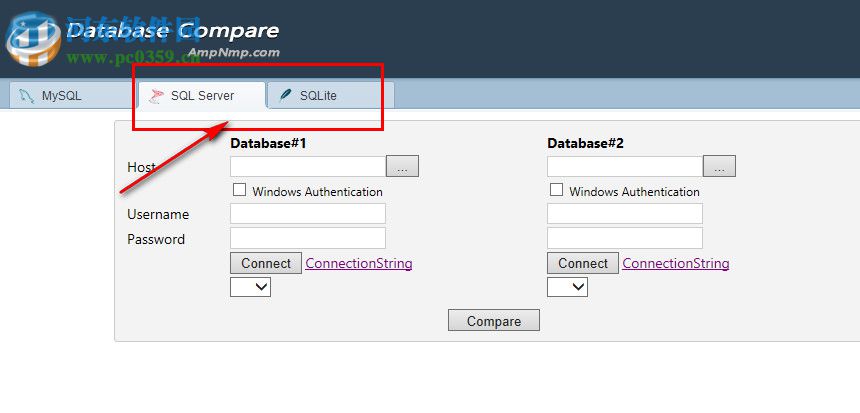Click the MySQL dolphin icon

pos(26,96)
